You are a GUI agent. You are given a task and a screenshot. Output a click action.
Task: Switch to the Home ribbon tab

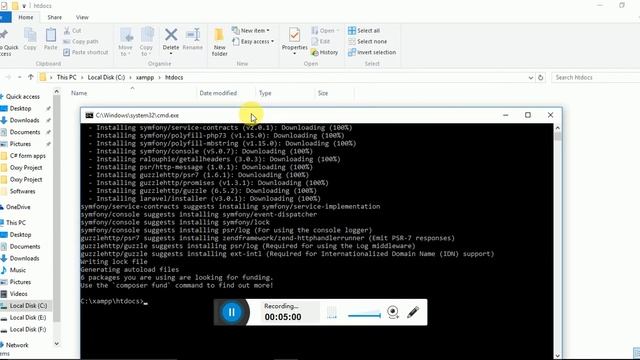(26, 17)
